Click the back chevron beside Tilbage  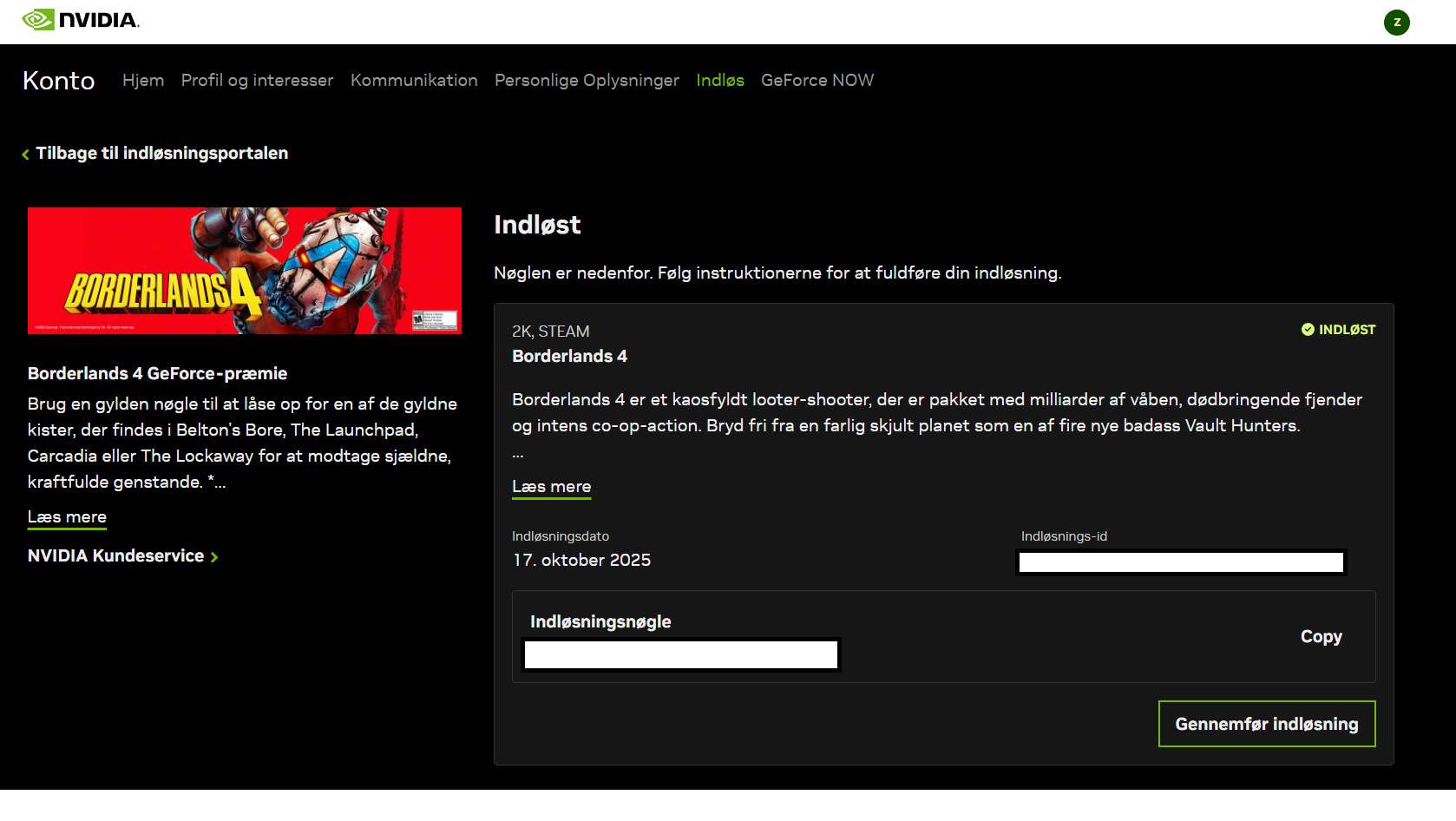tap(25, 154)
